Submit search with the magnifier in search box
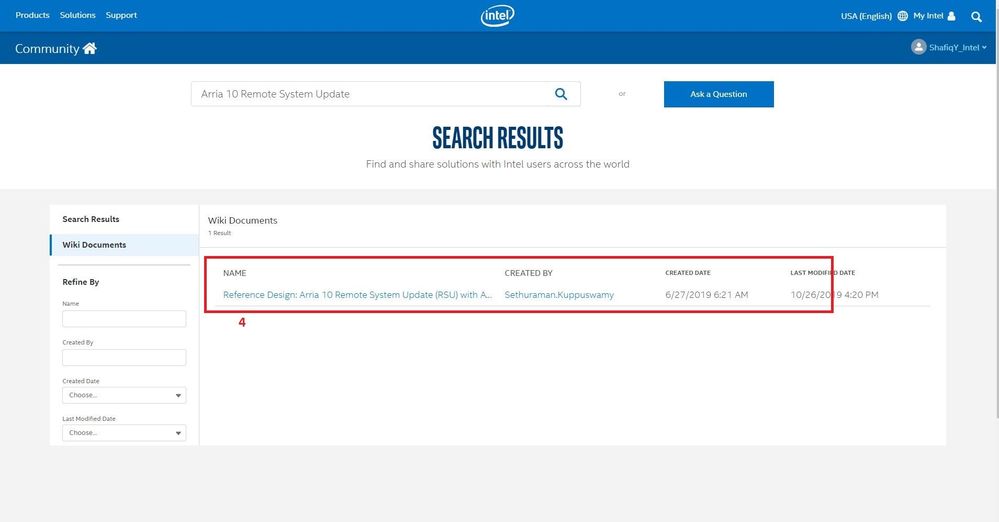 561,94
